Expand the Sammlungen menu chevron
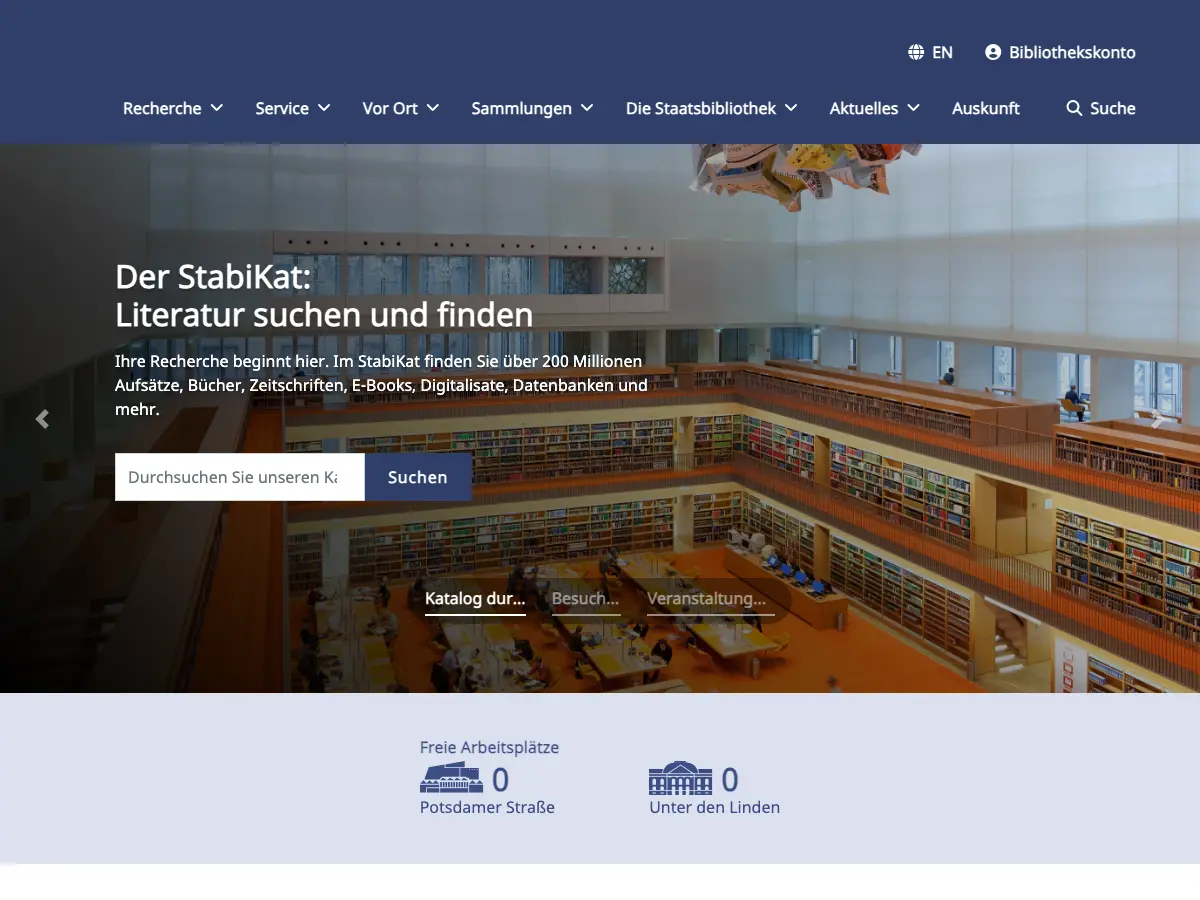Screen dimensions: 1200x900 click(587, 108)
